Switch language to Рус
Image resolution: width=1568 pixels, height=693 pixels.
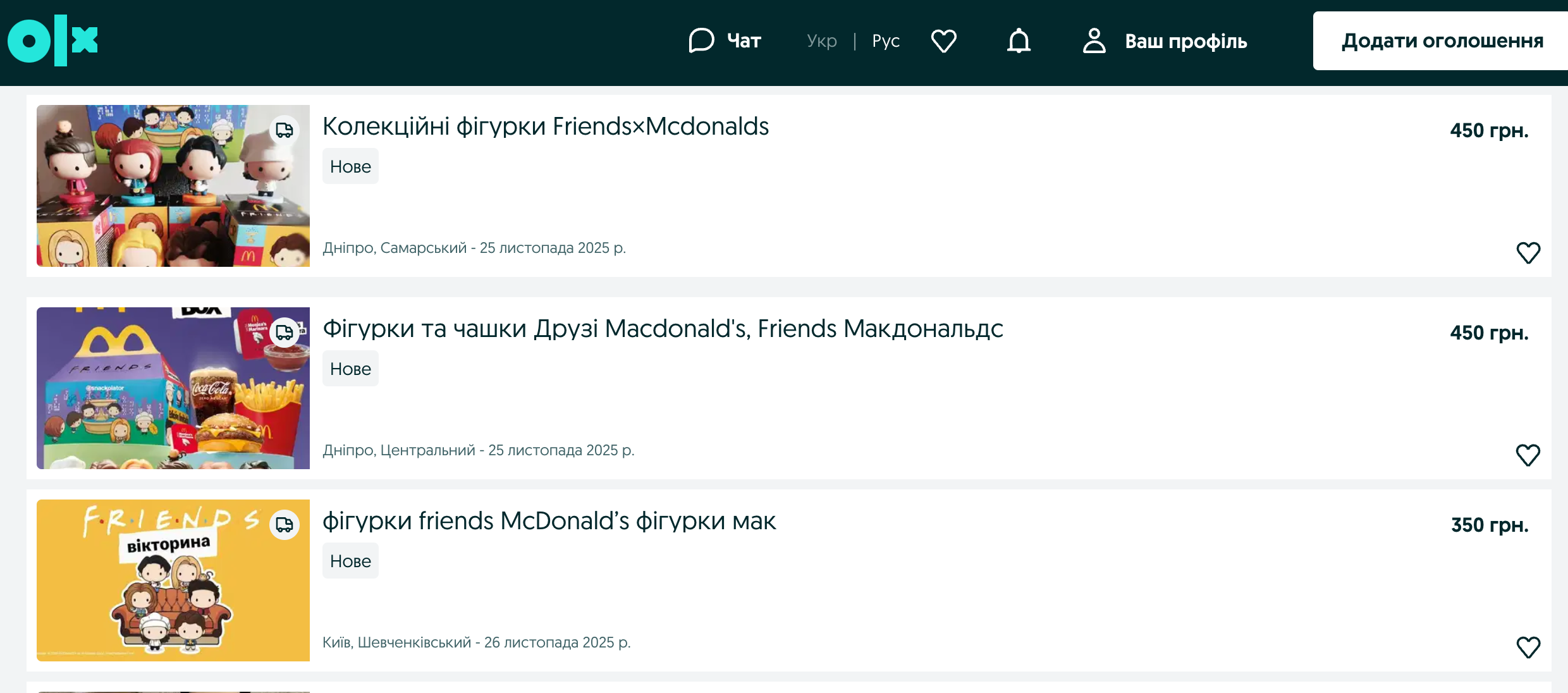click(886, 41)
